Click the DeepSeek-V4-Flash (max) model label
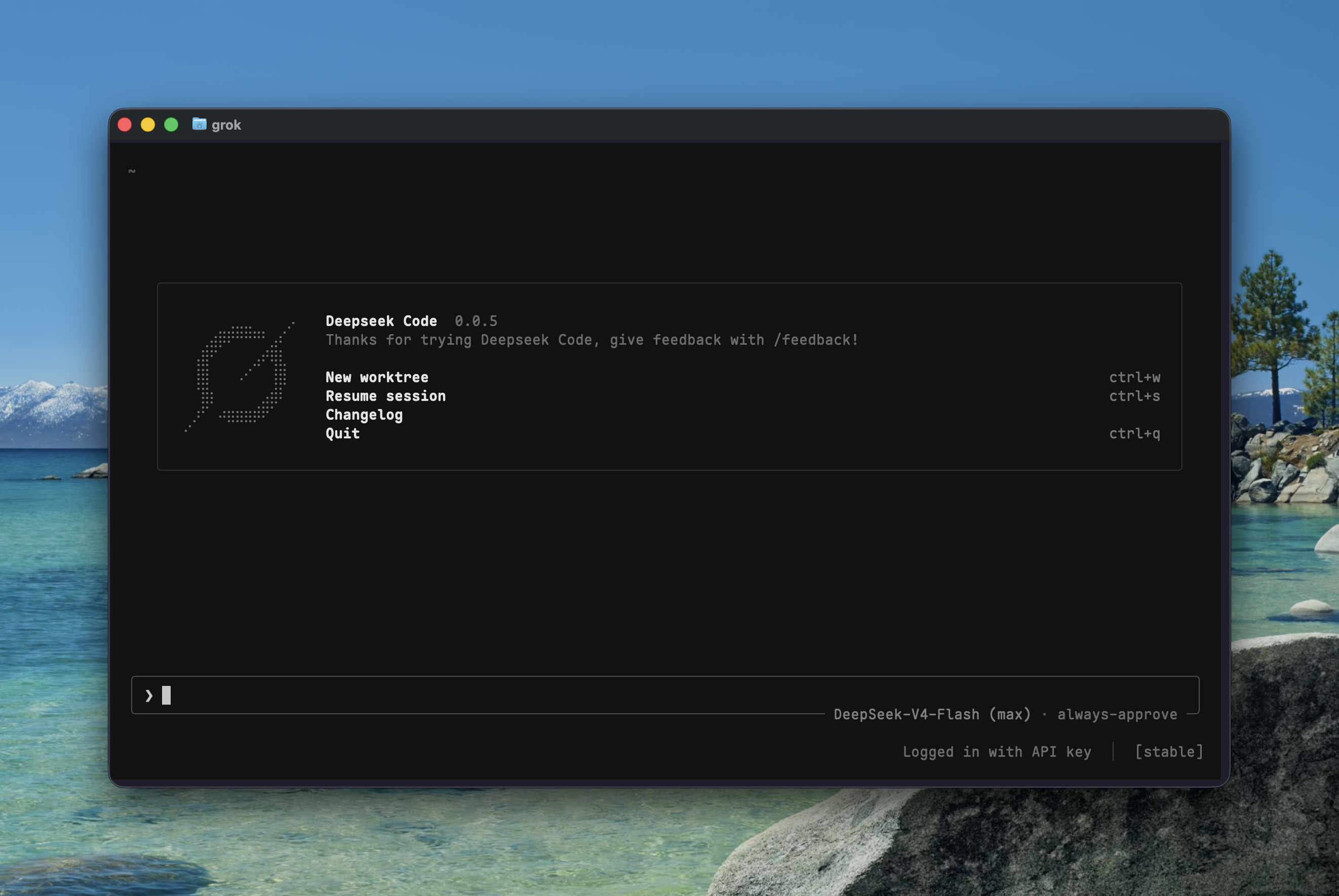Screen dimensions: 1339x896 coord(932,714)
